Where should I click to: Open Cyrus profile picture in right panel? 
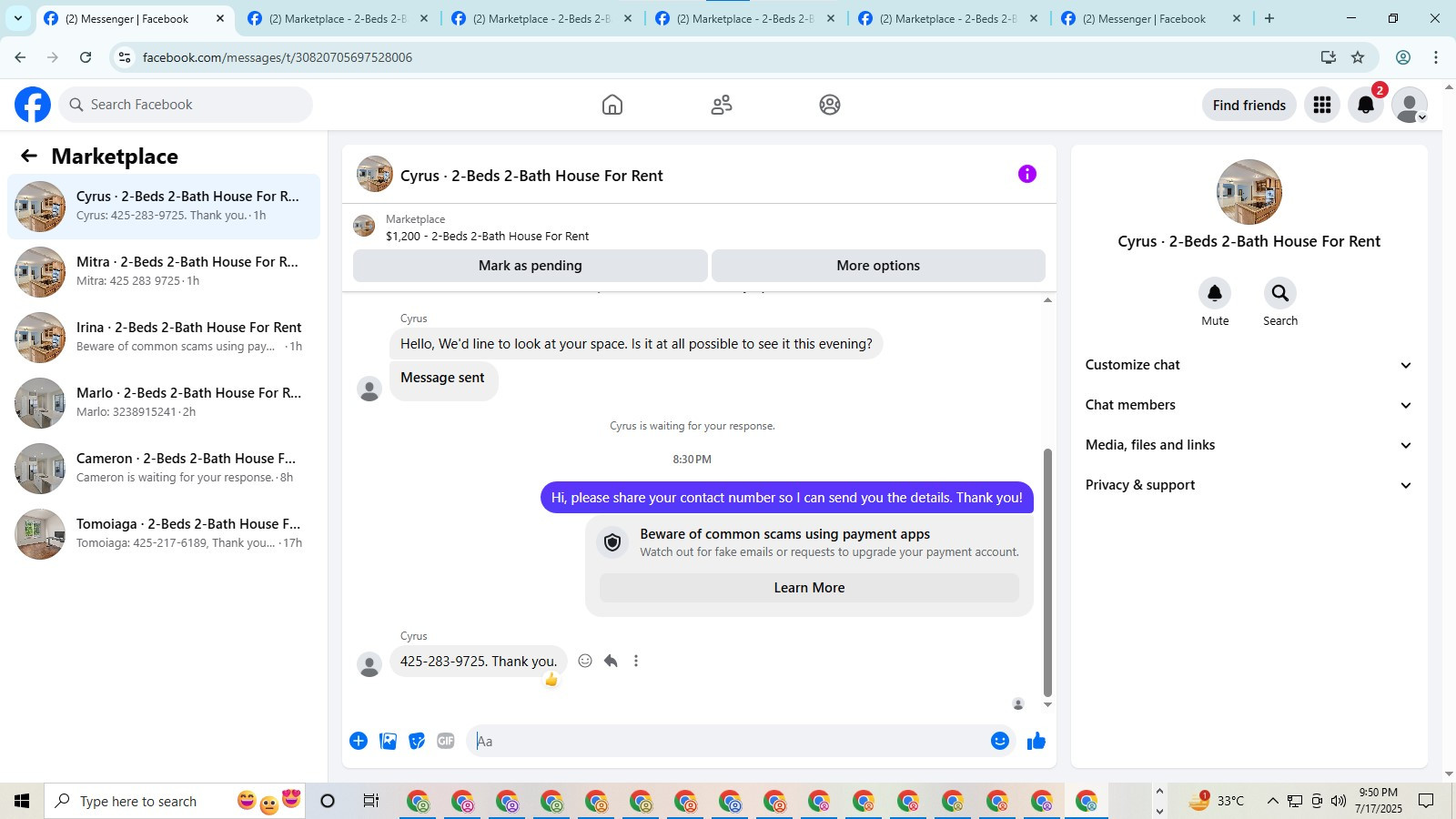(x=1249, y=192)
